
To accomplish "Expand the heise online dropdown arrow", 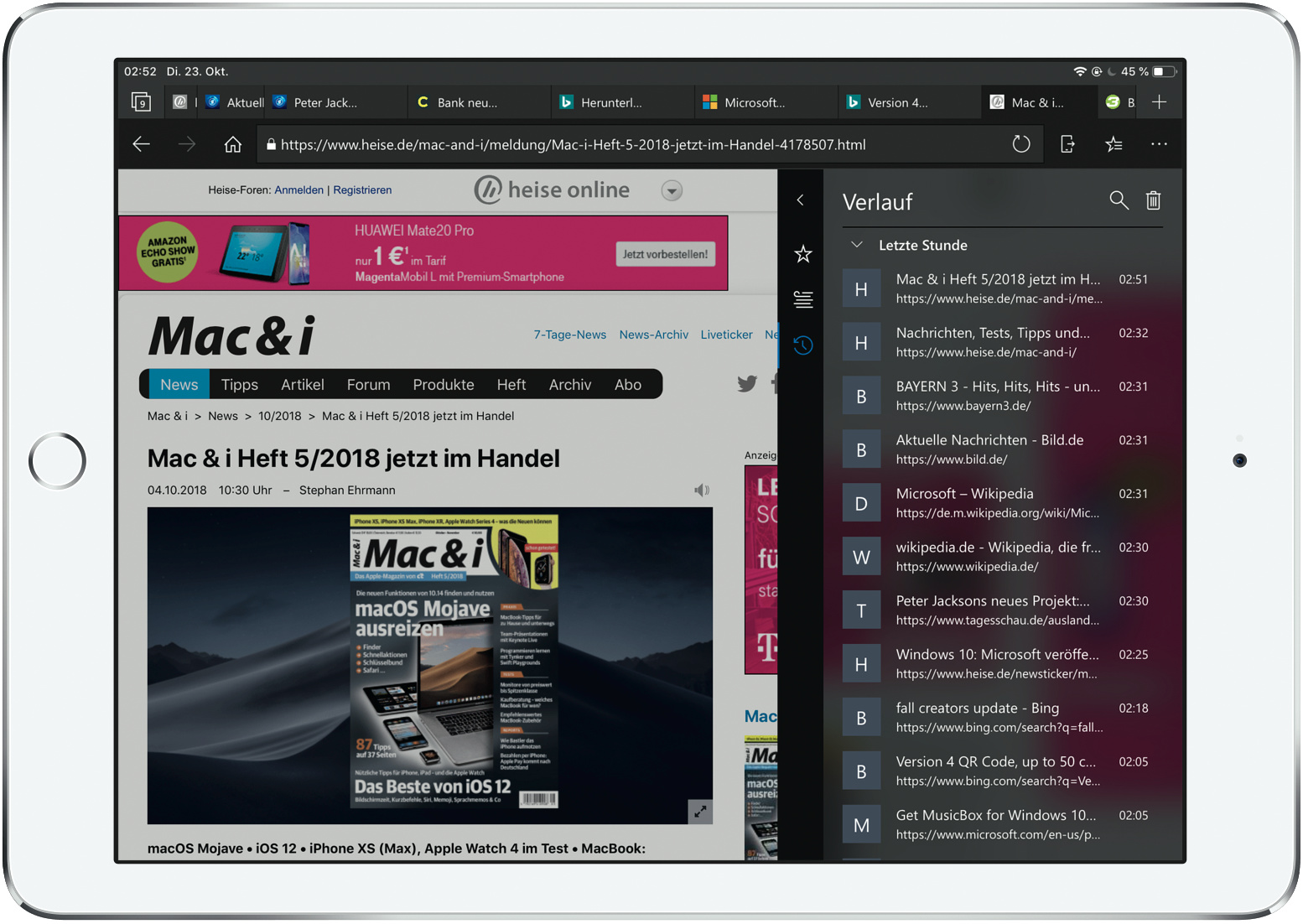I will pyautogui.click(x=672, y=191).
